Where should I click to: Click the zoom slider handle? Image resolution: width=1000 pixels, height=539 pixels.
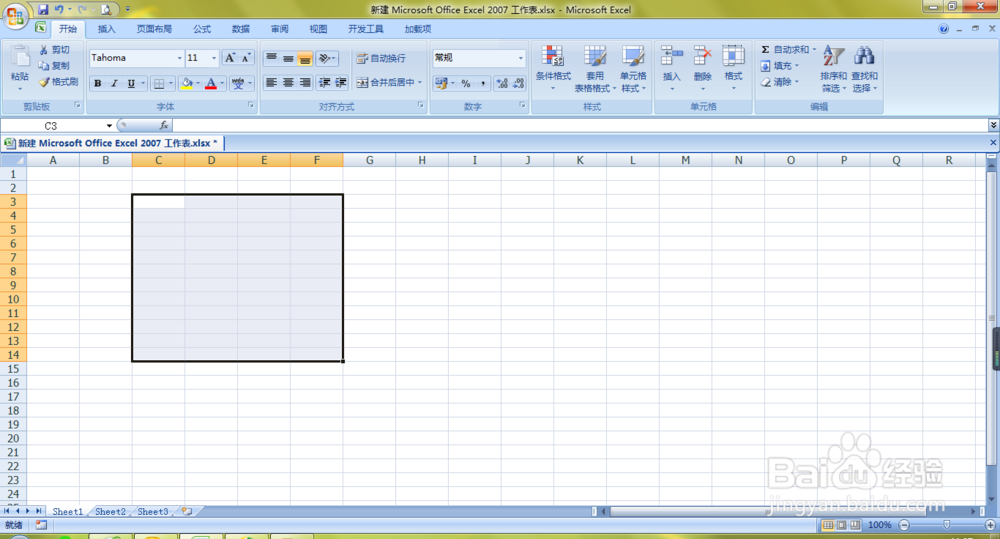coord(947,524)
